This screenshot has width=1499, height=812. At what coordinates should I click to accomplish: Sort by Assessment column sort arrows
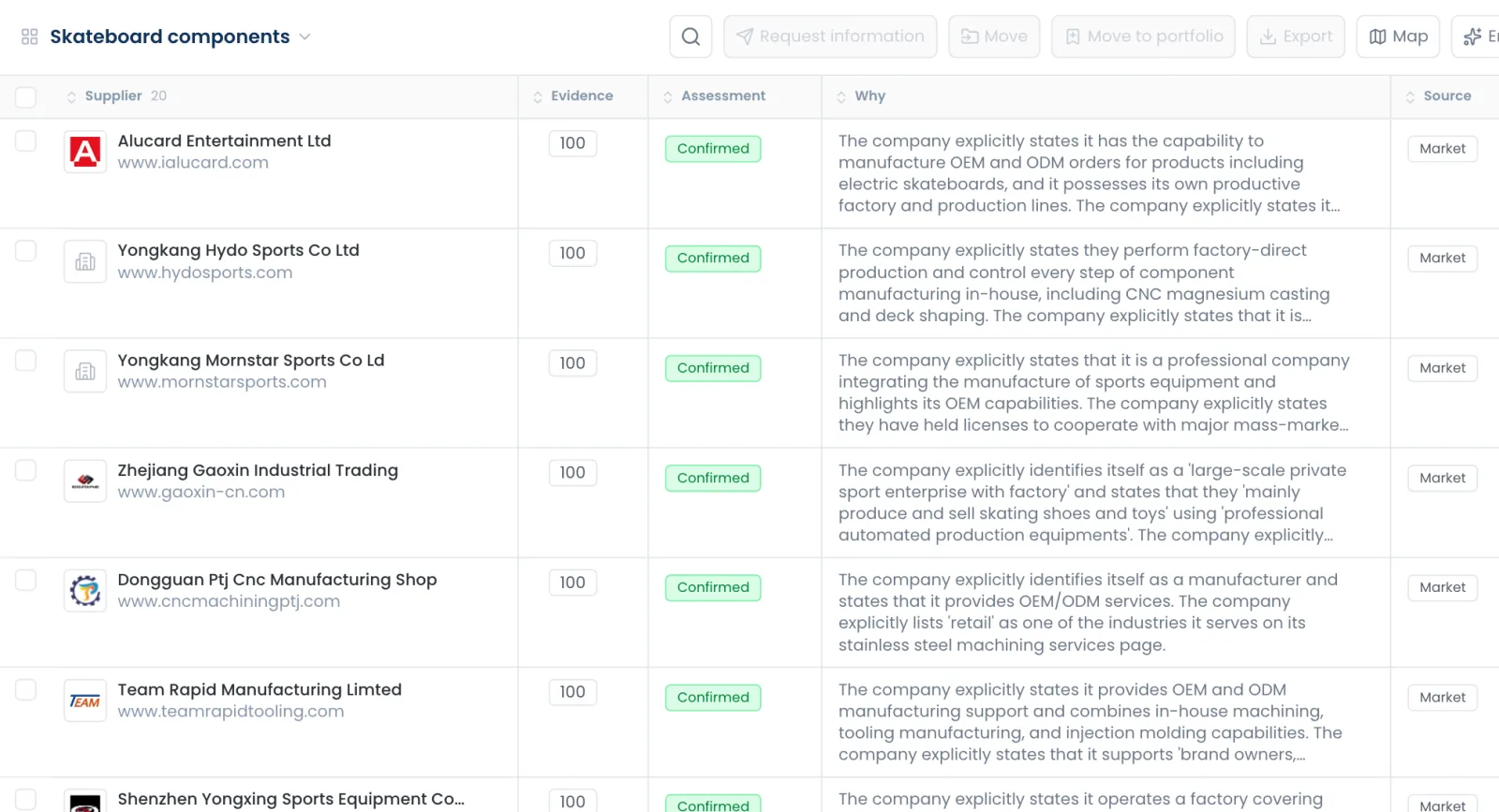(x=668, y=96)
